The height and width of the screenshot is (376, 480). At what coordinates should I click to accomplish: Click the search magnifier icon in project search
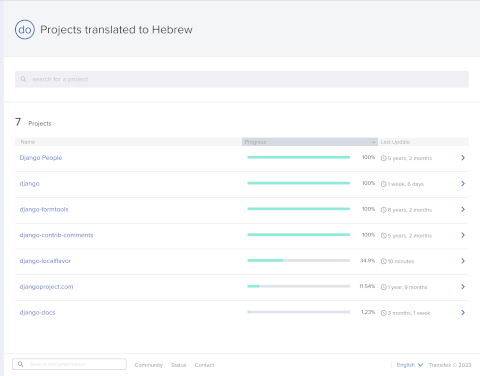click(23, 79)
